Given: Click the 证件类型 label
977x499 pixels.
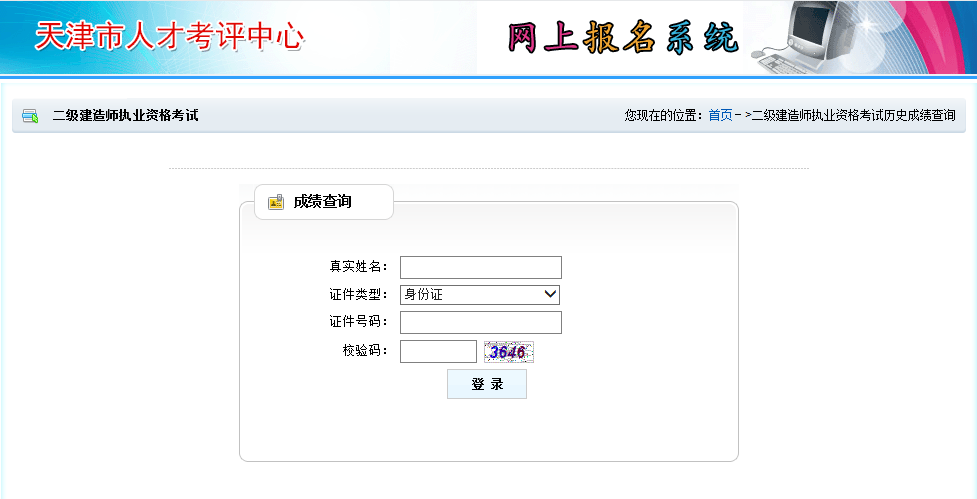Looking at the screenshot, I should [358, 294].
